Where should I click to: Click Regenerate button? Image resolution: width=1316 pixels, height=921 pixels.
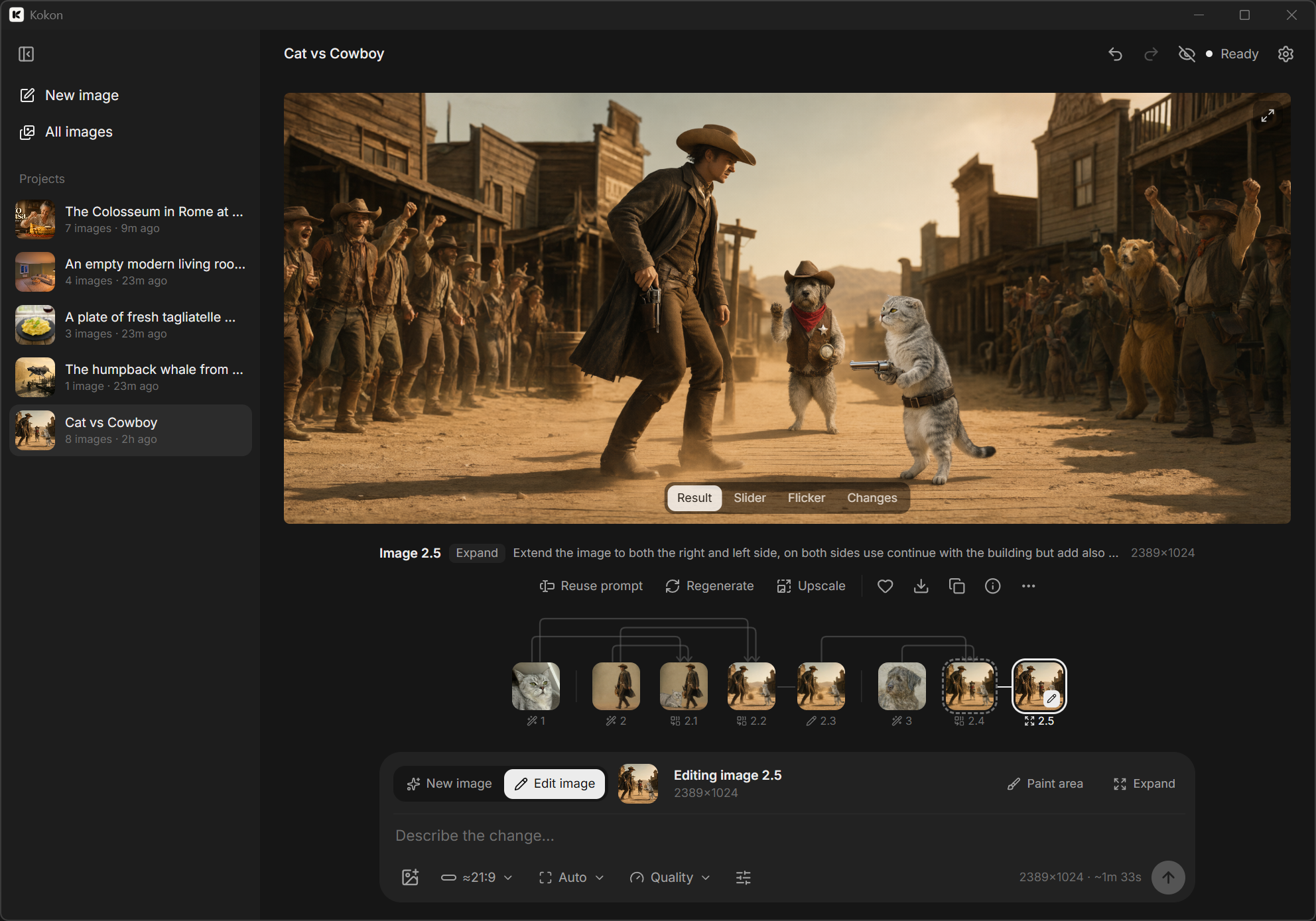point(709,586)
